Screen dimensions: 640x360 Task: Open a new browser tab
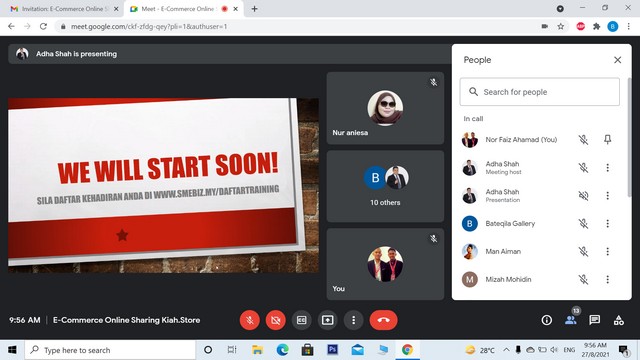click(254, 9)
